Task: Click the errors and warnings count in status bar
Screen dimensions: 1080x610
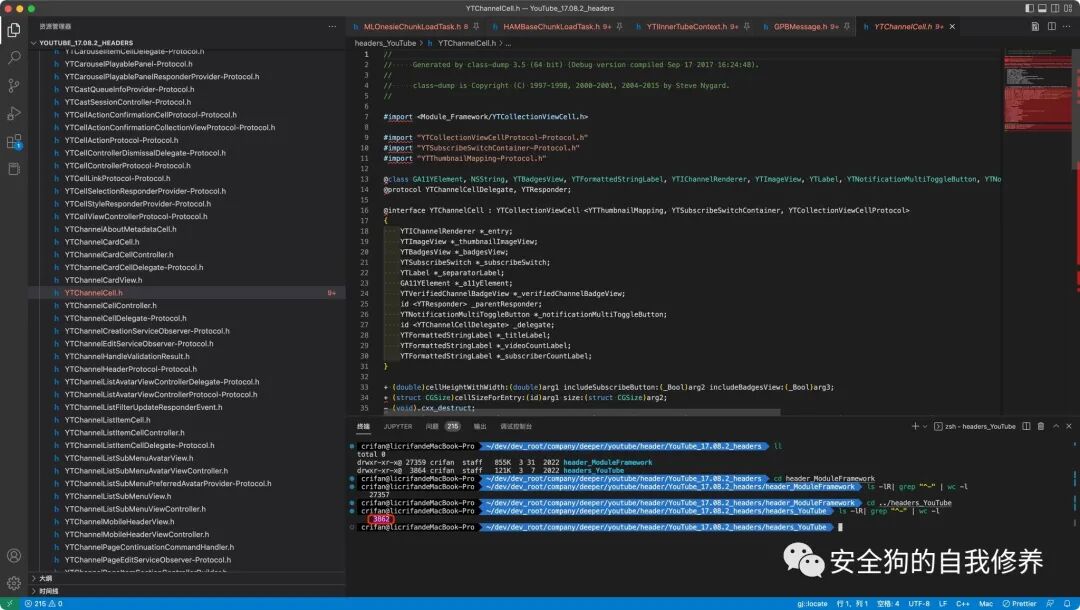Action: [43, 604]
